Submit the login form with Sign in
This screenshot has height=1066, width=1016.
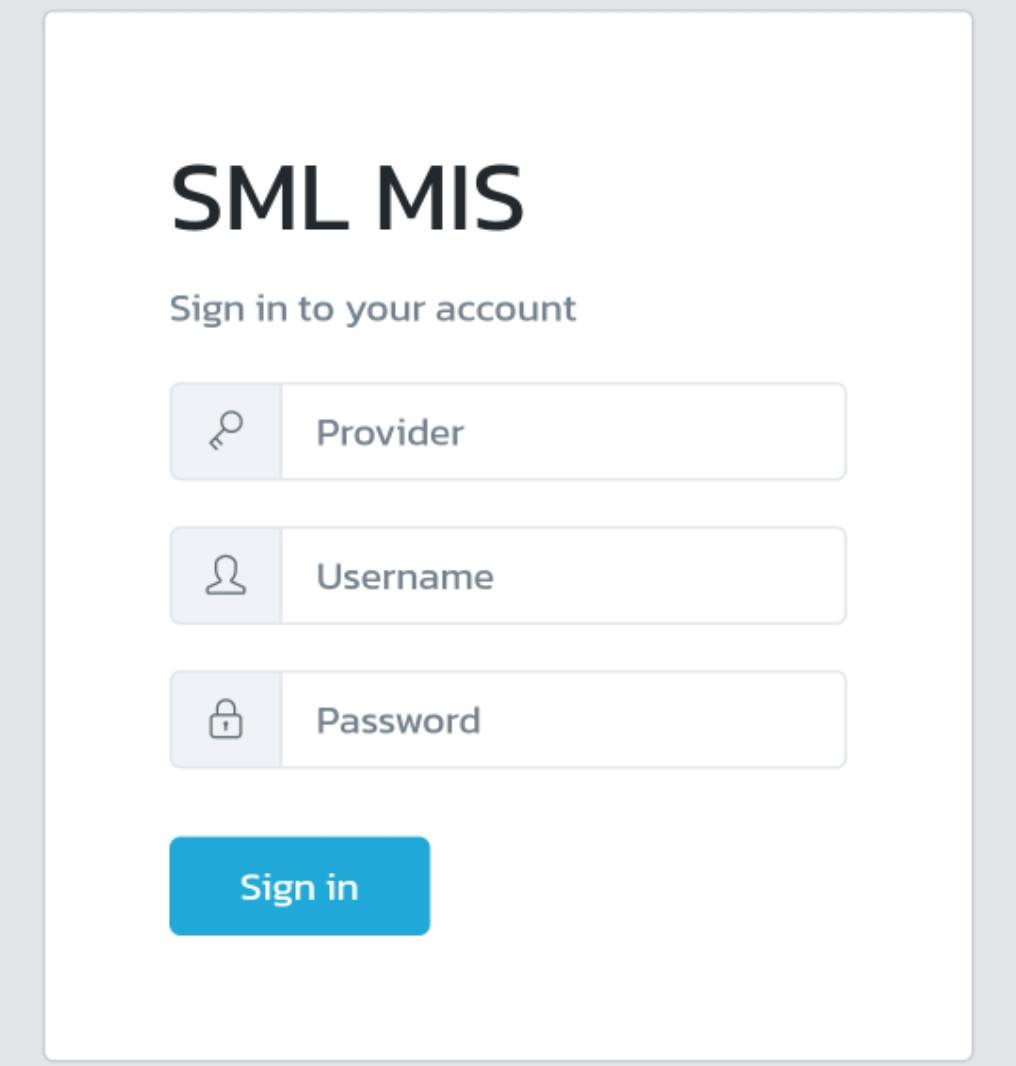[299, 886]
